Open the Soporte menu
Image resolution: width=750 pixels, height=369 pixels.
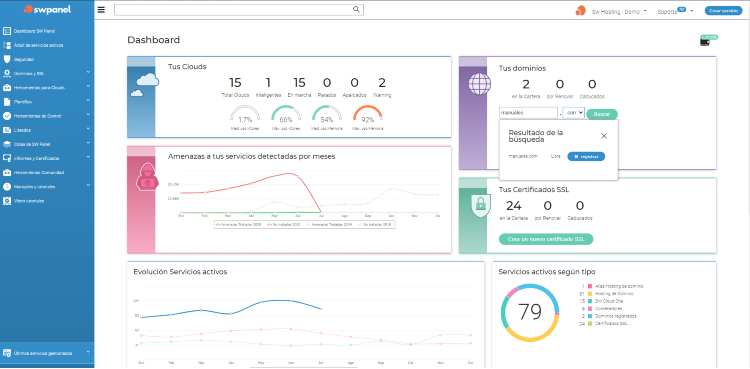click(x=675, y=11)
